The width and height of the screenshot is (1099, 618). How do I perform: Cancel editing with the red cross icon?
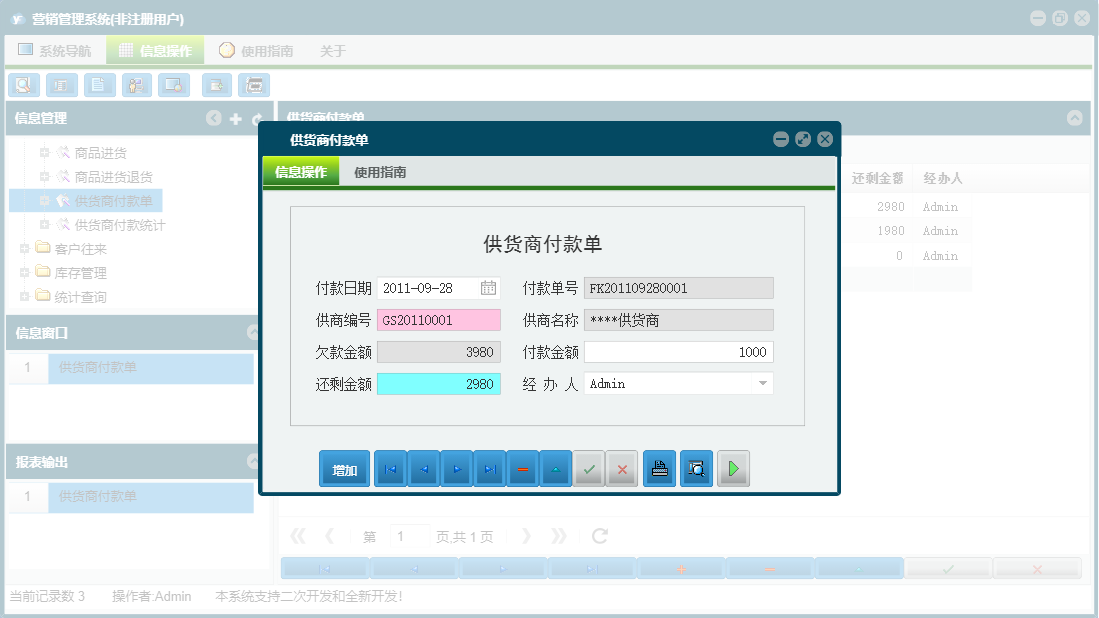[622, 468]
